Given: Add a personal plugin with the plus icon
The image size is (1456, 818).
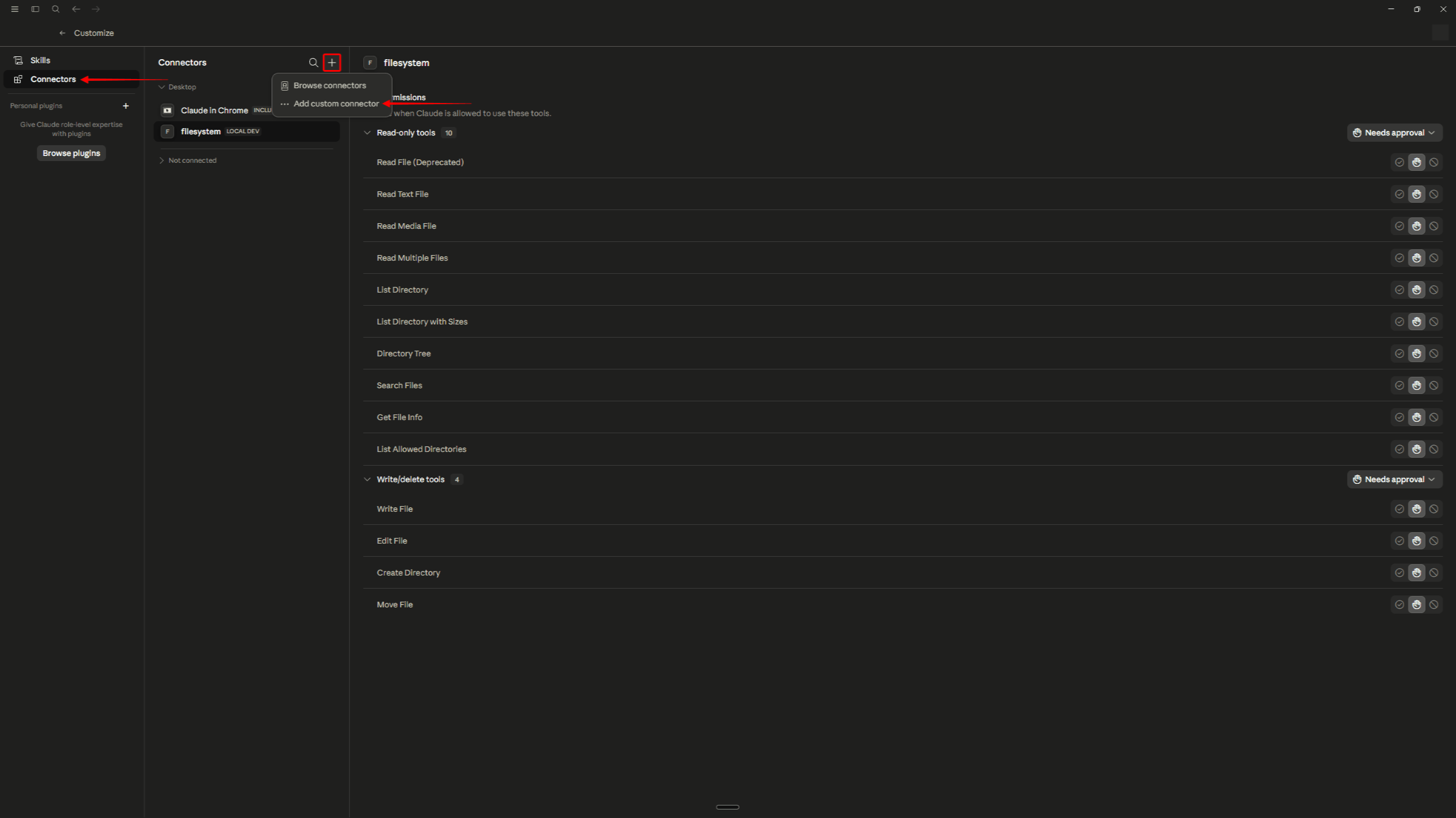Looking at the screenshot, I should coord(126,106).
